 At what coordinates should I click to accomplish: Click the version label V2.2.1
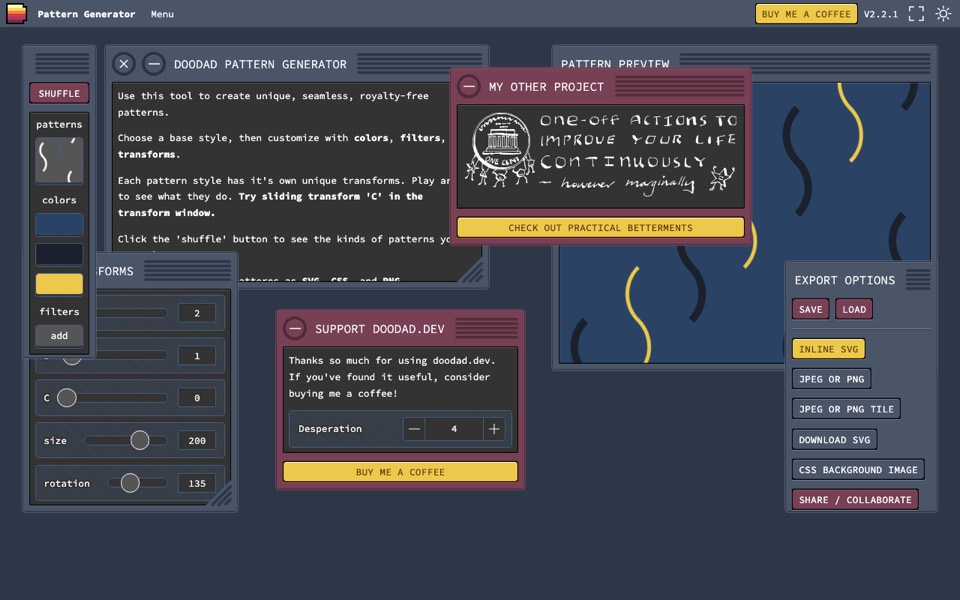click(x=880, y=14)
